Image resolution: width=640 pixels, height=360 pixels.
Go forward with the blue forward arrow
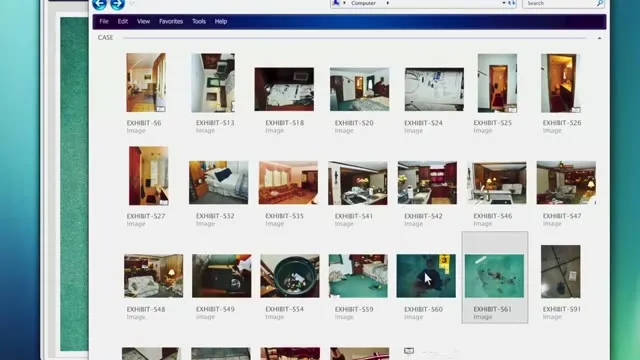point(117,4)
